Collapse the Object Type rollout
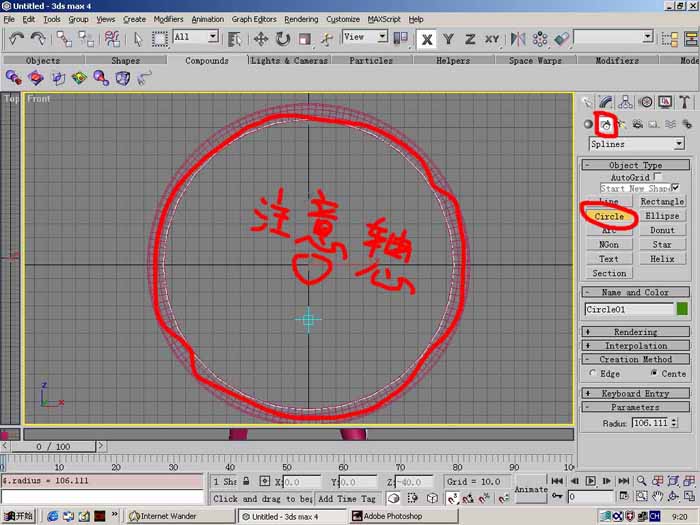 (636, 165)
